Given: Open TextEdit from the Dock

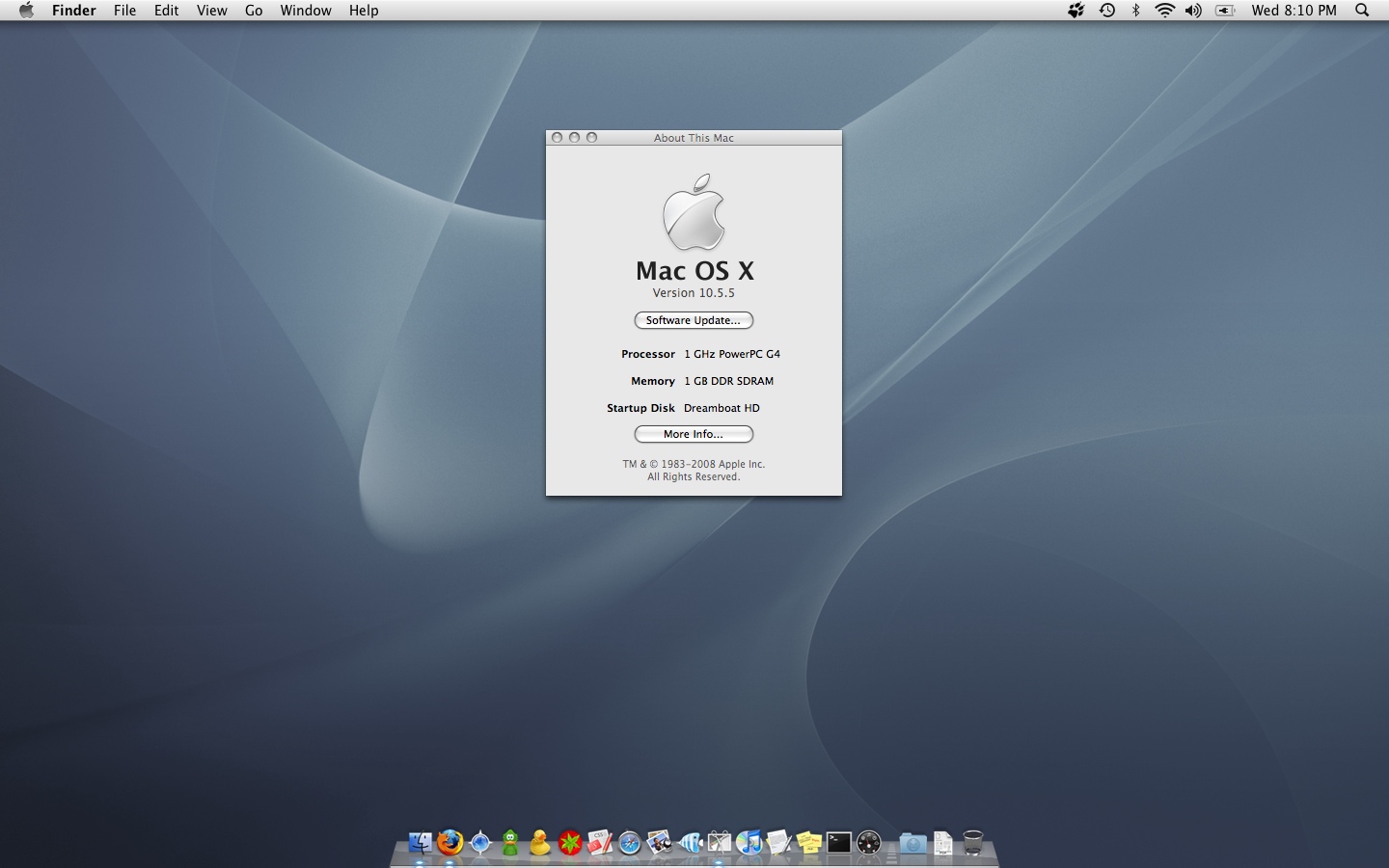Looking at the screenshot, I should [779, 843].
